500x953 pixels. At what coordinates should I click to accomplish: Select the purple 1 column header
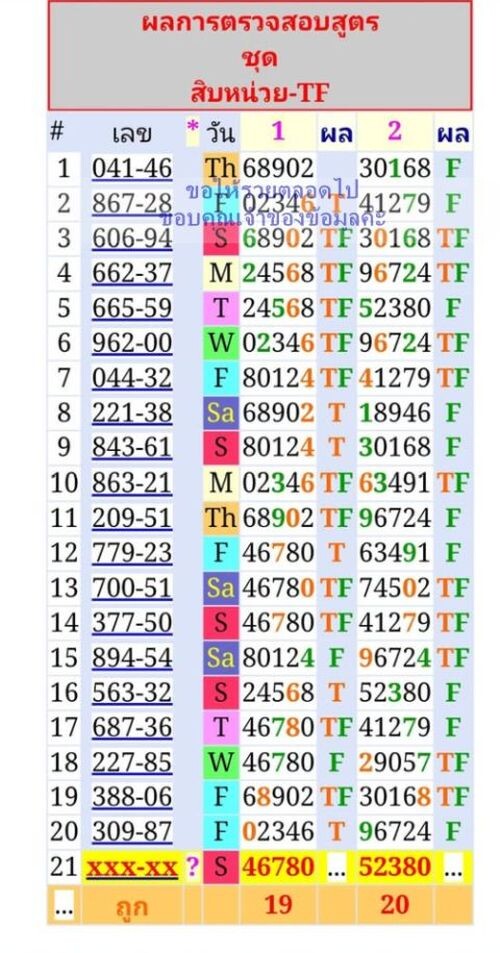(278, 131)
